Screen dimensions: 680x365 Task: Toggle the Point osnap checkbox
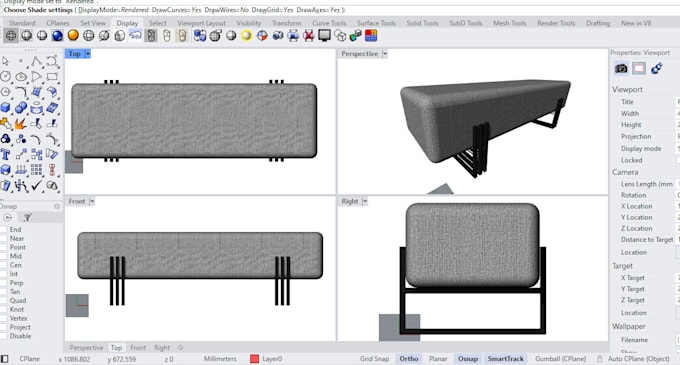tap(4, 248)
